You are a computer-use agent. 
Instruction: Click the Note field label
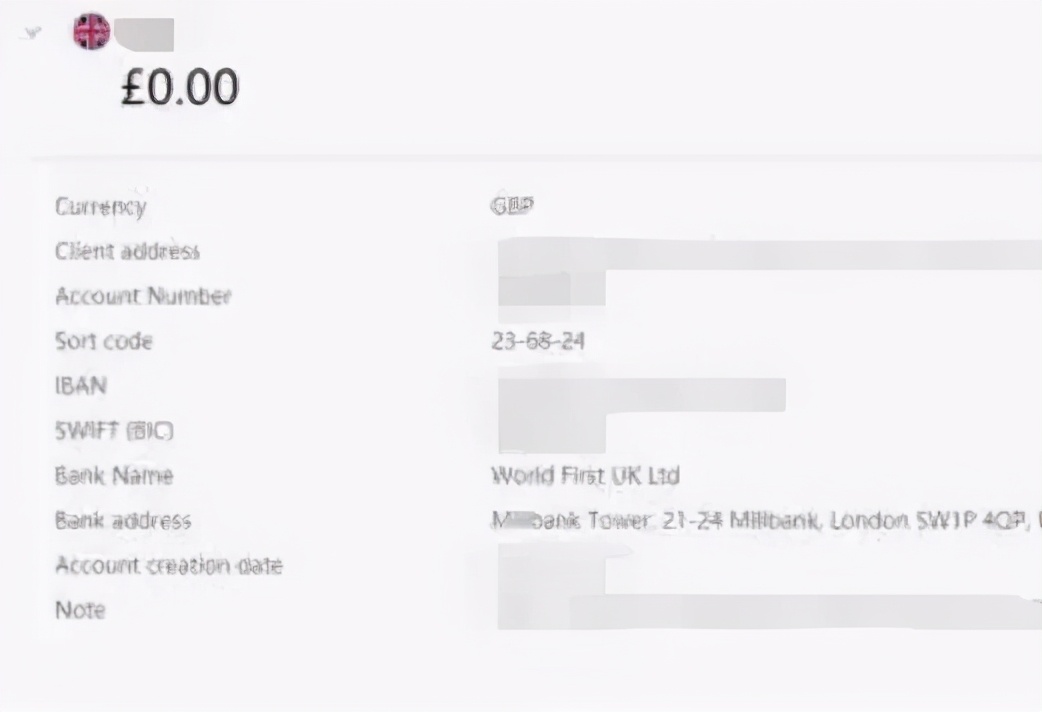click(x=80, y=610)
